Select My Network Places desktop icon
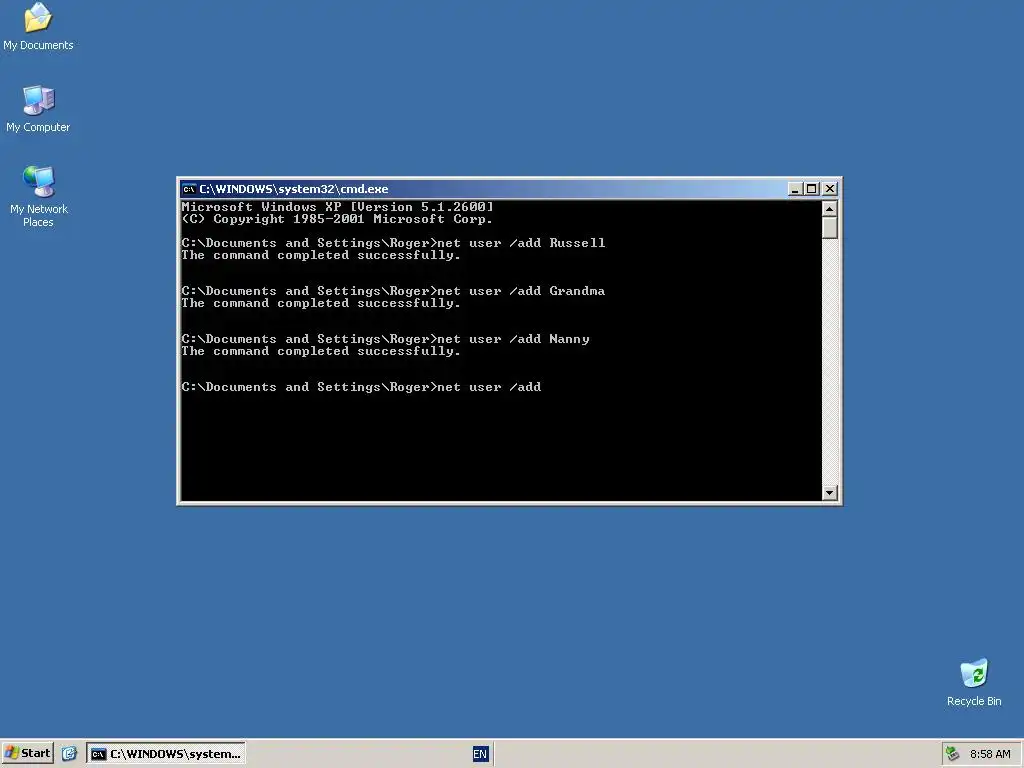This screenshot has width=1024, height=768. click(39, 196)
